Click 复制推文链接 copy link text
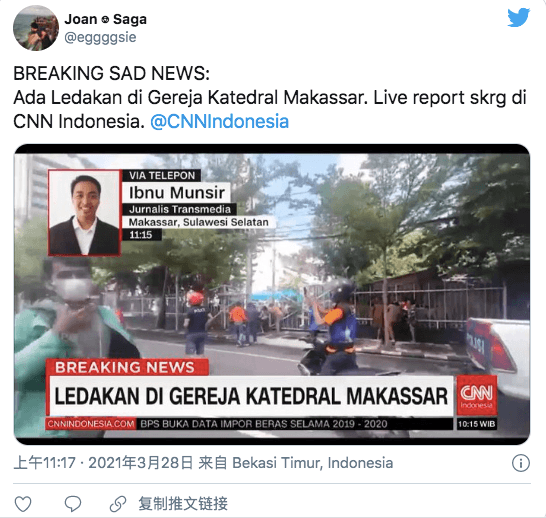Viewport: 546px width, 518px height. (183, 504)
